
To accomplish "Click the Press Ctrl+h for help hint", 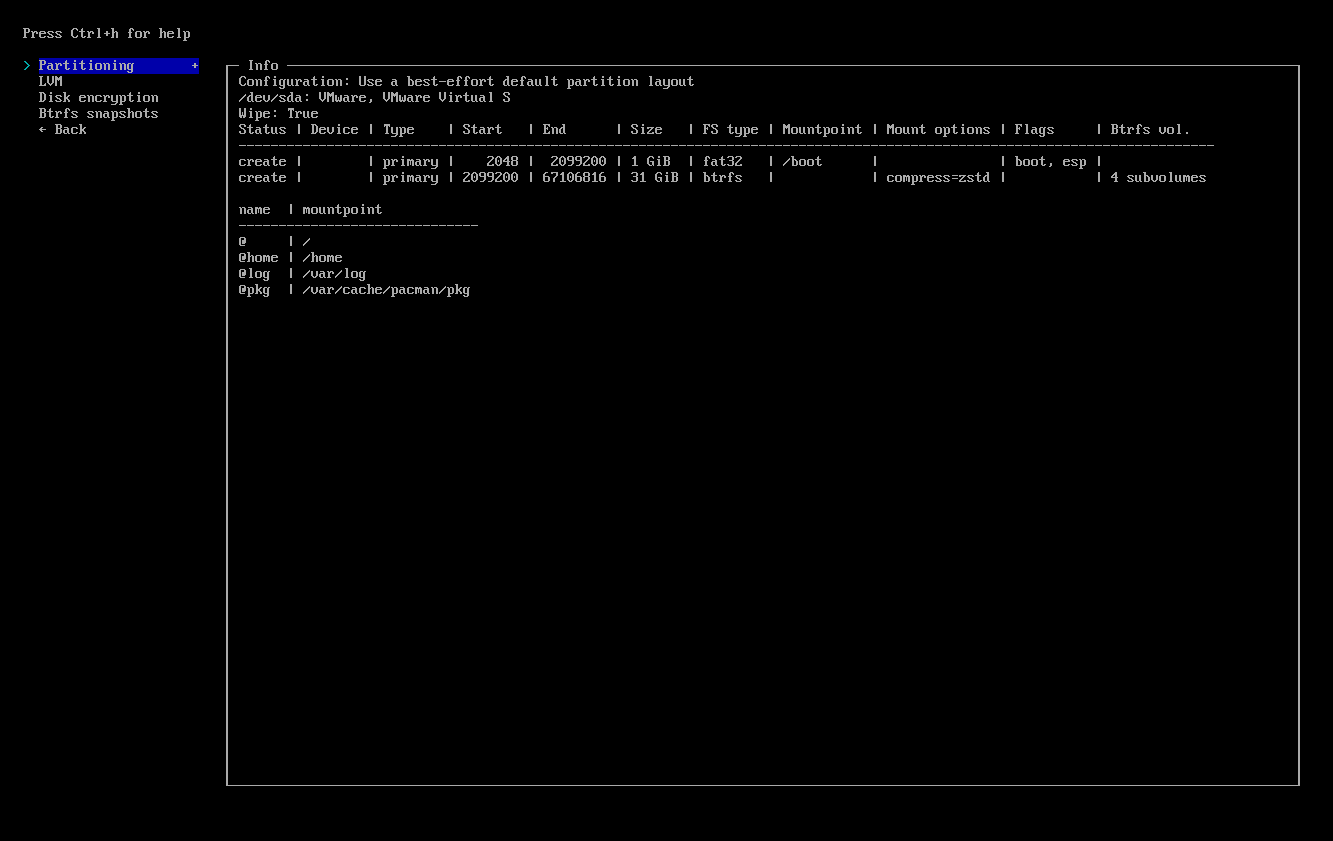I will tap(106, 33).
